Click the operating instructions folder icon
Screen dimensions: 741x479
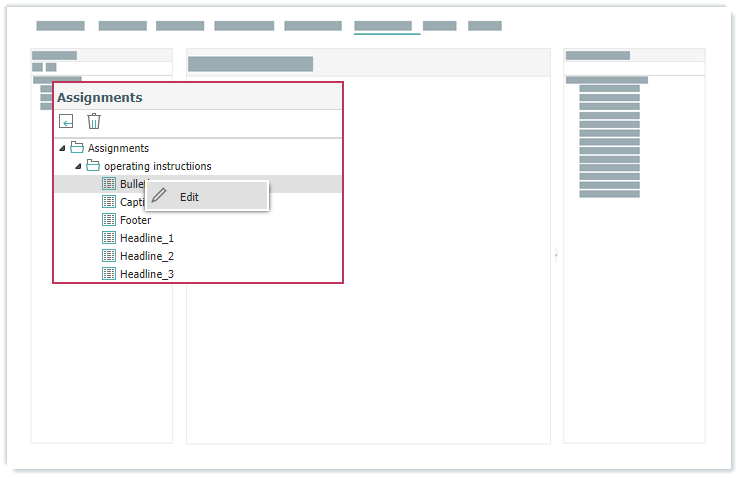point(93,166)
